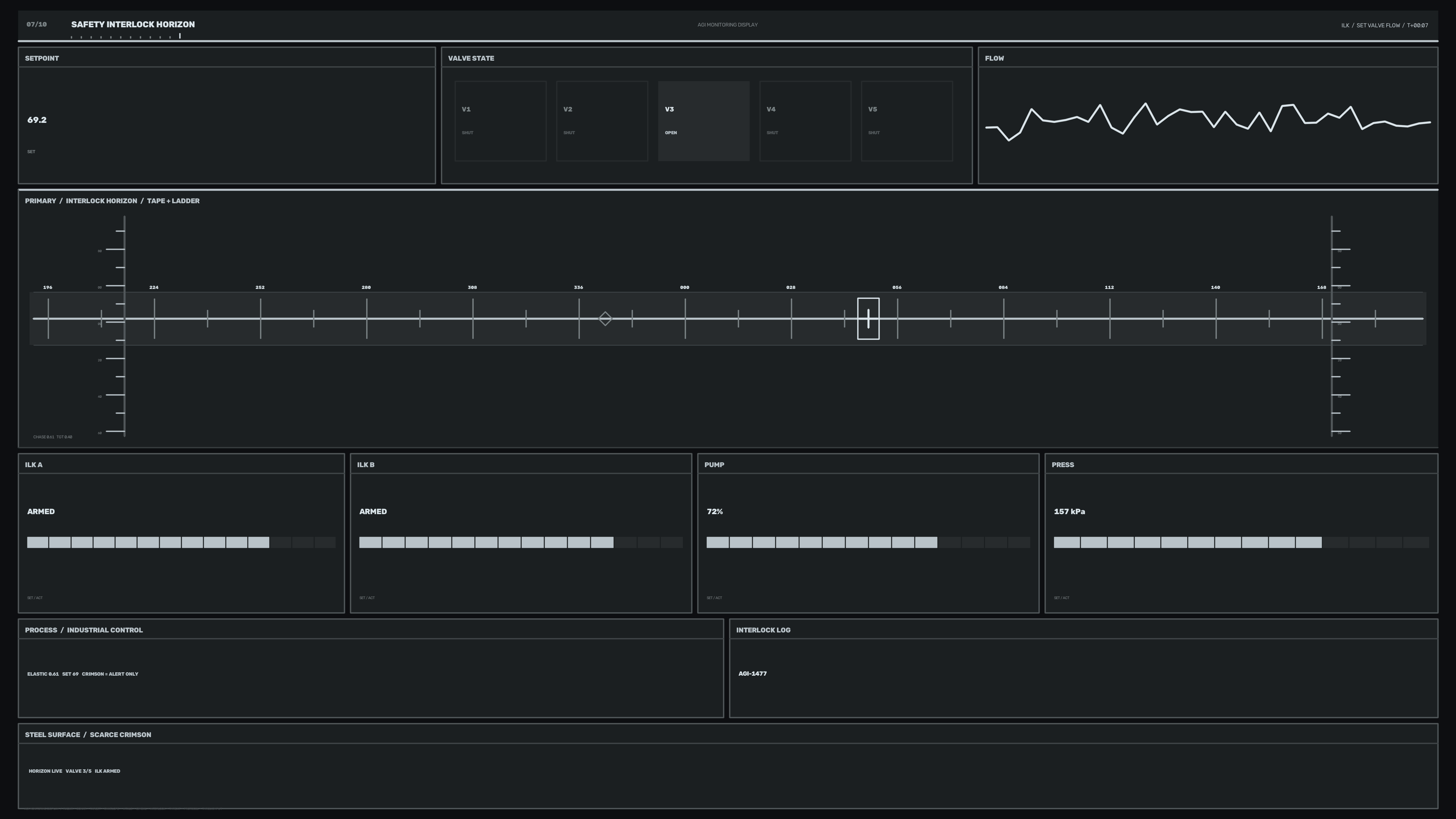Click SET / ACT label in PUMP panel

click(714, 598)
